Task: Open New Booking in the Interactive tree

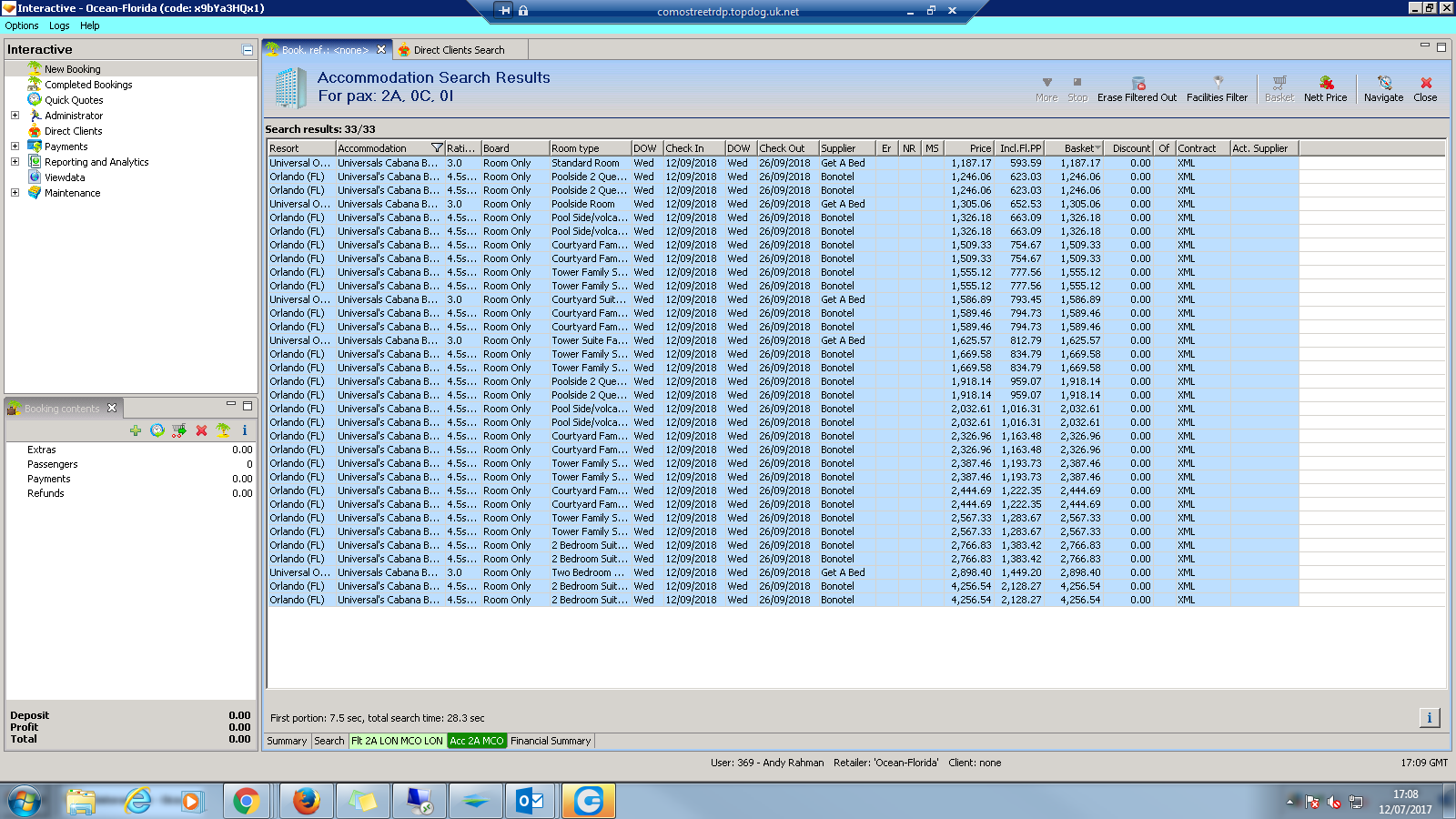Action: coord(73,69)
